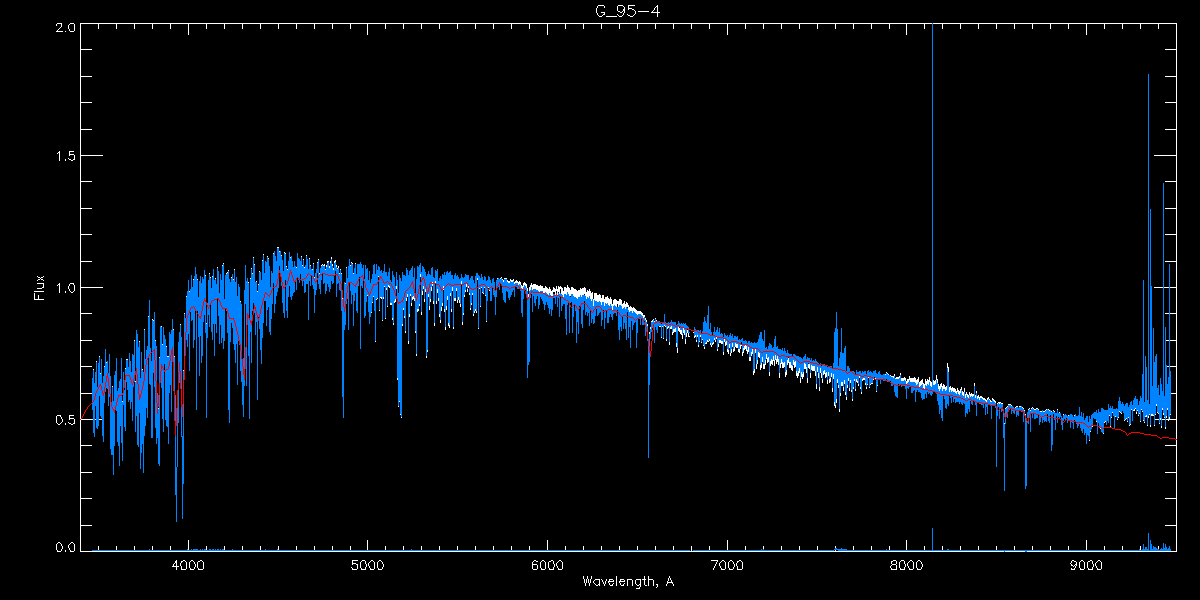The height and width of the screenshot is (600, 1200).
Task: Select the Flux axis label
Action: (x=40, y=288)
